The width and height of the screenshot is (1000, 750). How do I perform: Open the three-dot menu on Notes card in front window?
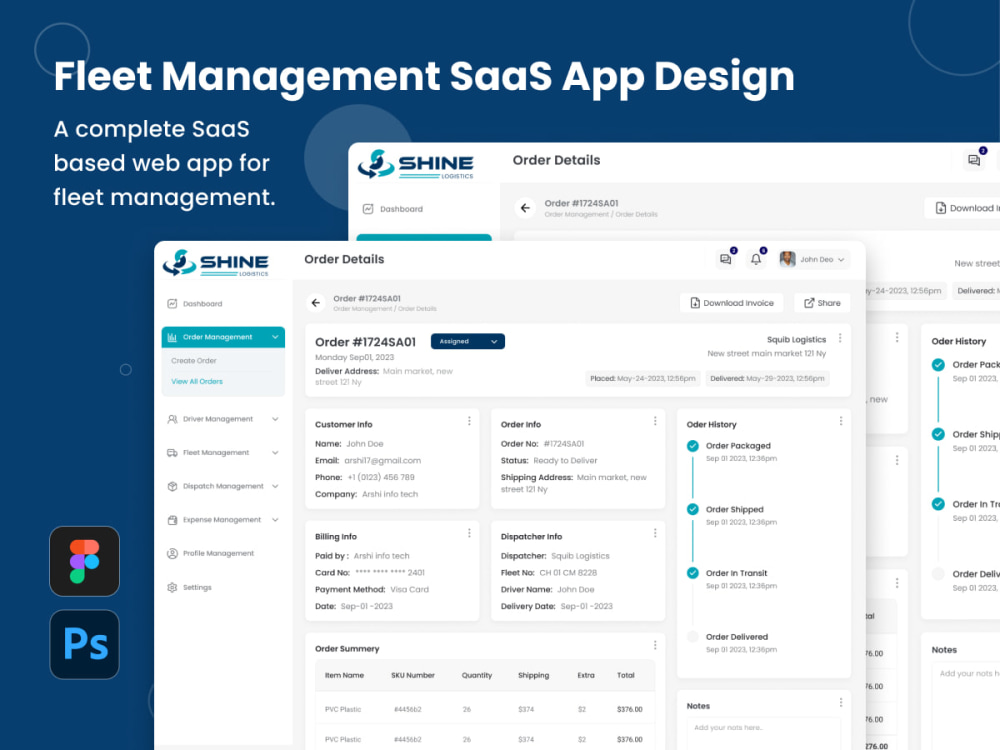coord(841,702)
